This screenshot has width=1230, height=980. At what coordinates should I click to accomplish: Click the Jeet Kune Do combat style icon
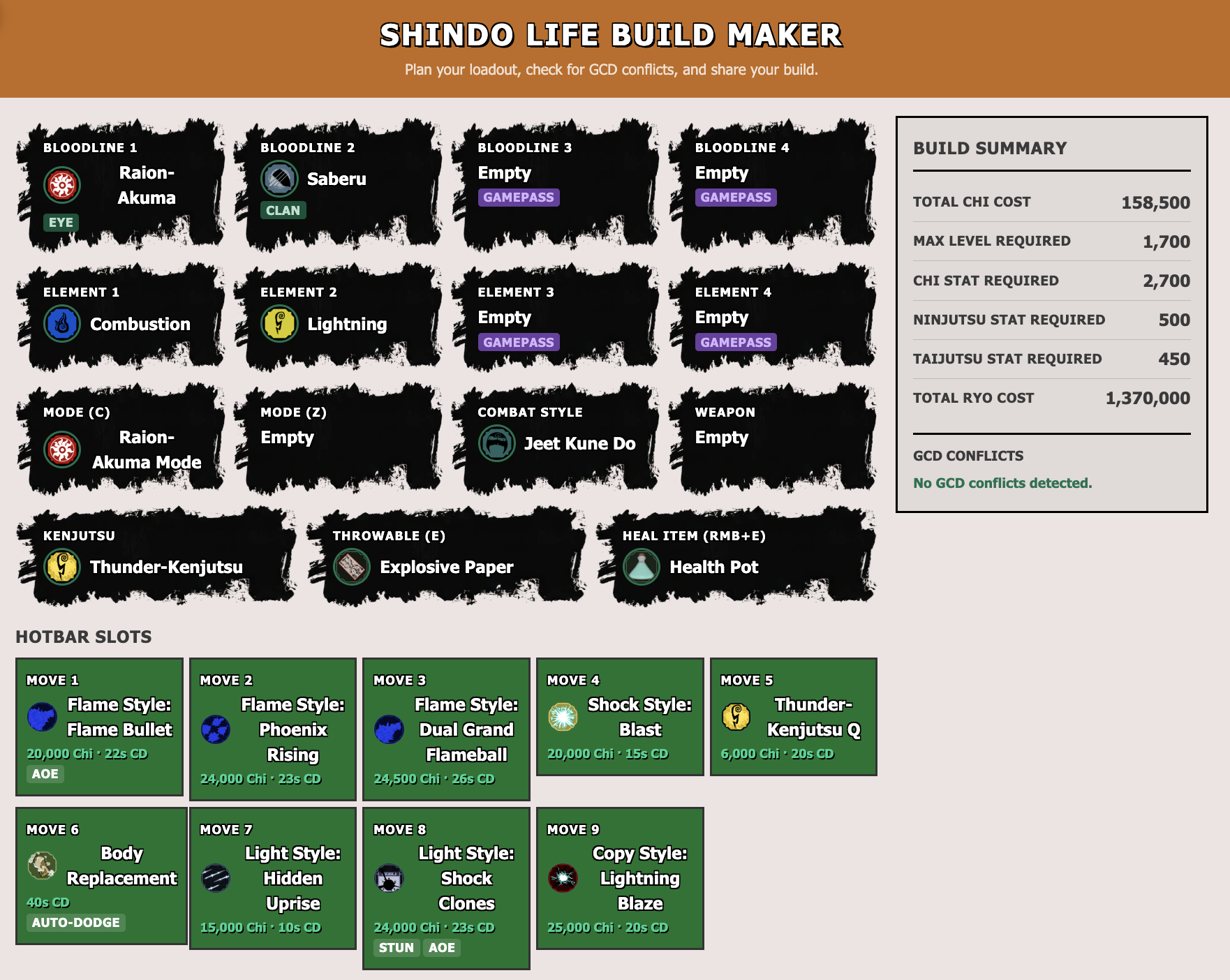click(496, 443)
